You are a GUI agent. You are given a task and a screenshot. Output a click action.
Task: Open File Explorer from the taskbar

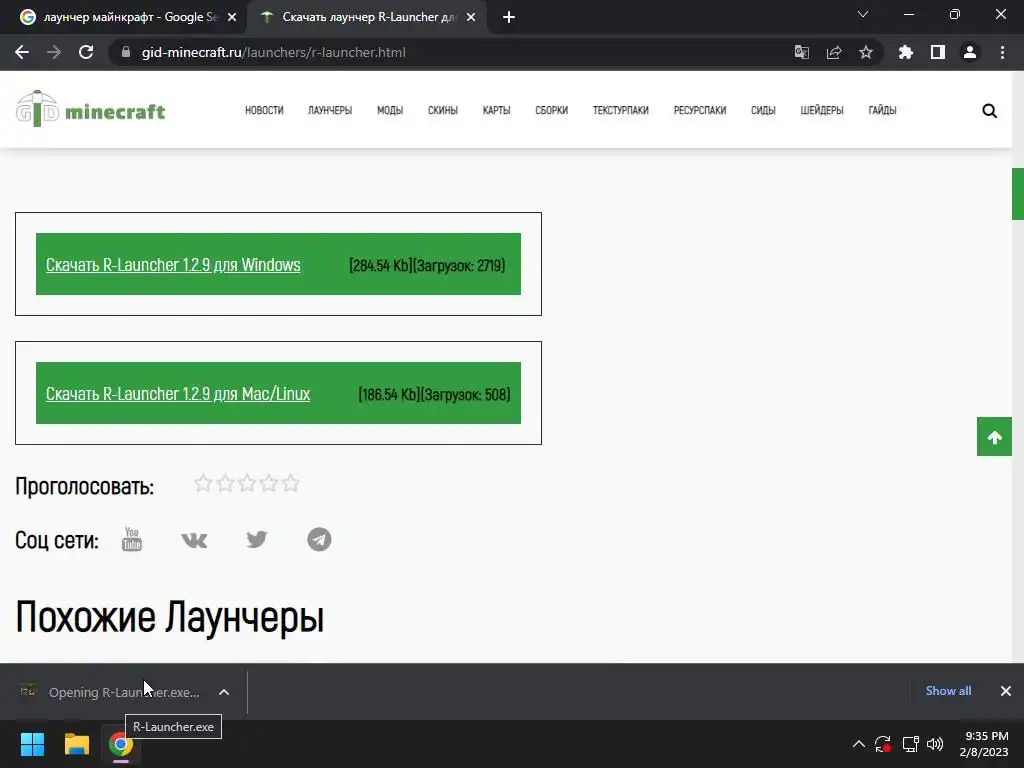76,744
